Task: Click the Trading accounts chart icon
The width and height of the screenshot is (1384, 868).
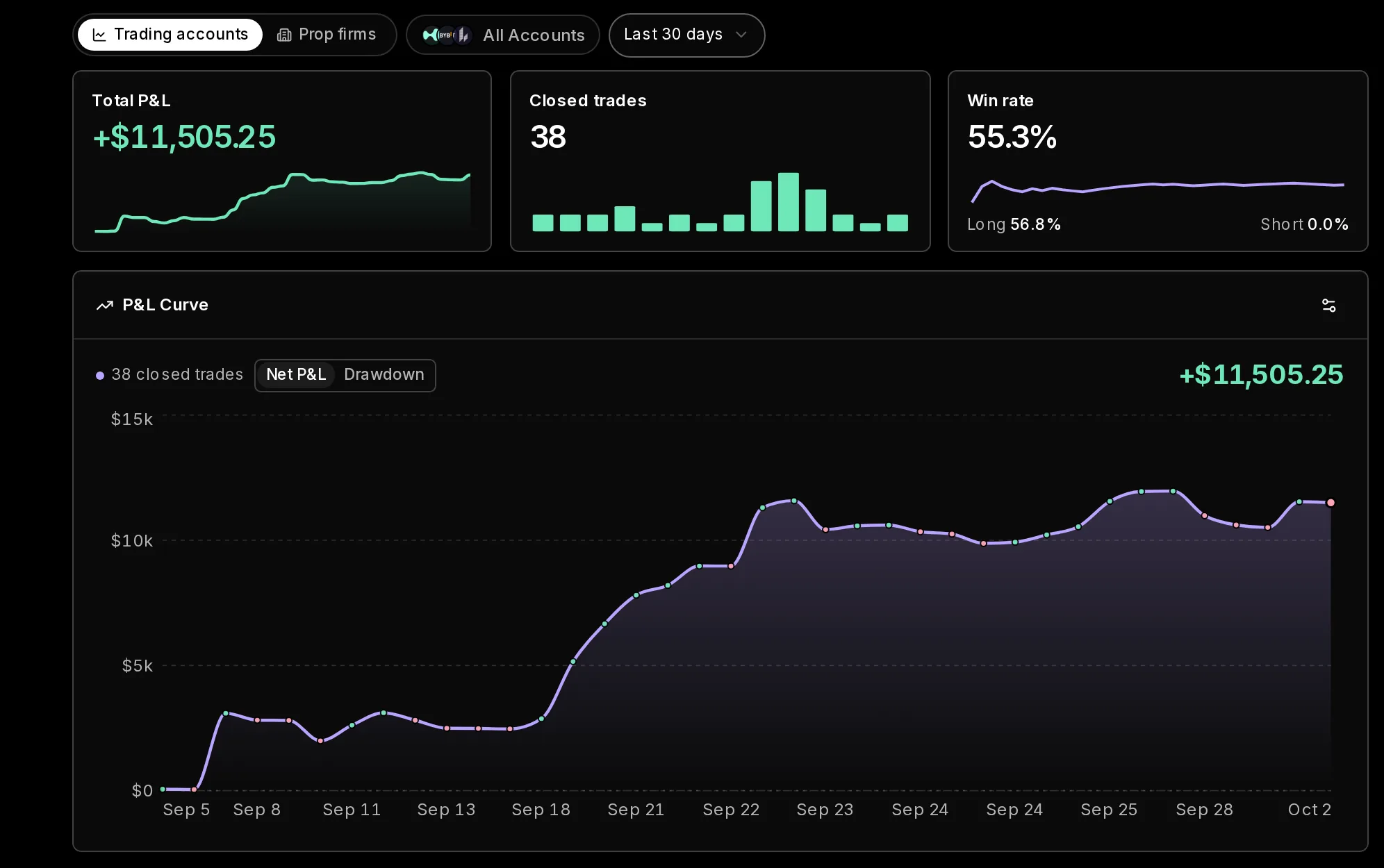Action: (99, 35)
